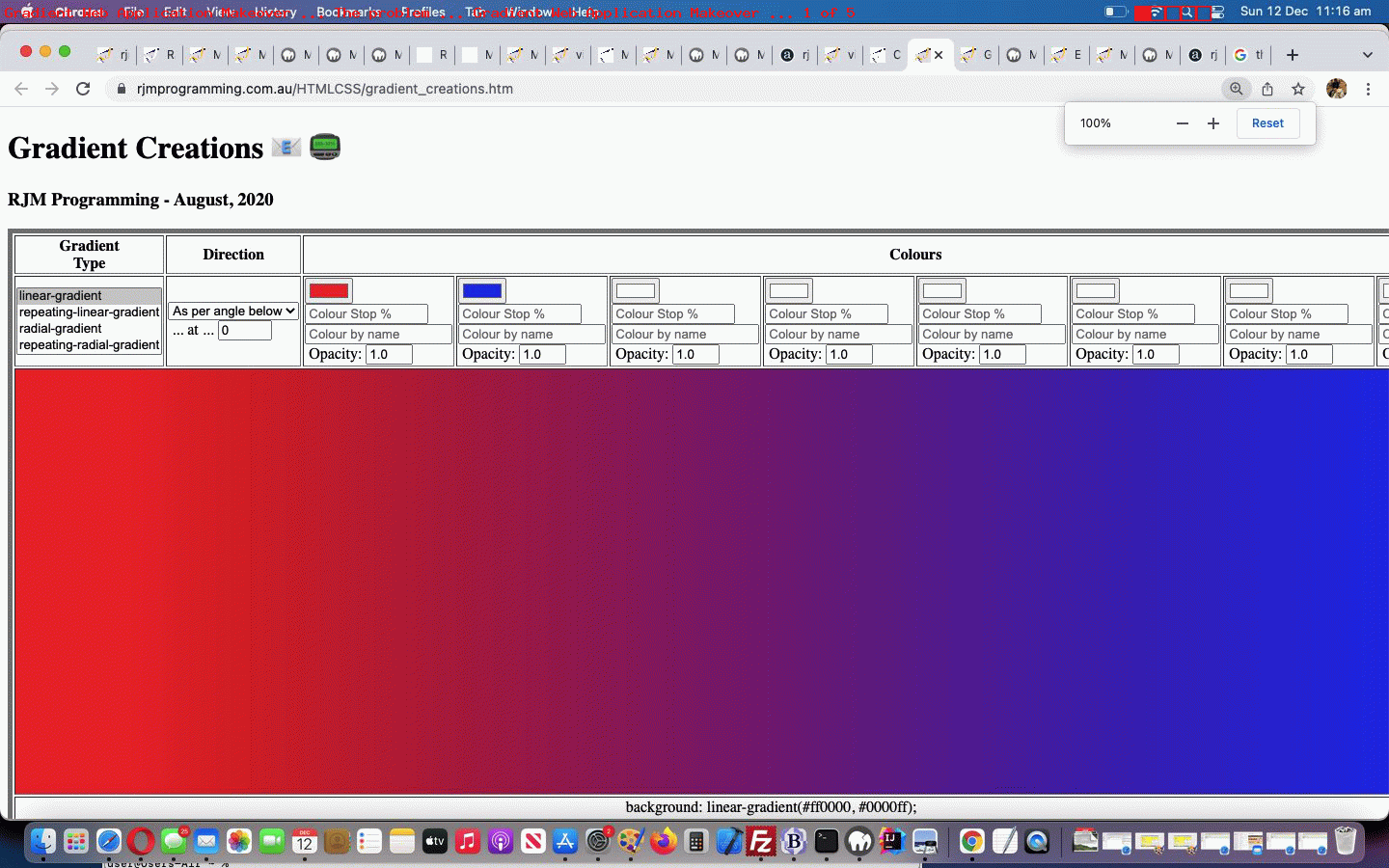The width and height of the screenshot is (1389, 868).
Task: Increase zoom with the plus button
Action: [1213, 123]
